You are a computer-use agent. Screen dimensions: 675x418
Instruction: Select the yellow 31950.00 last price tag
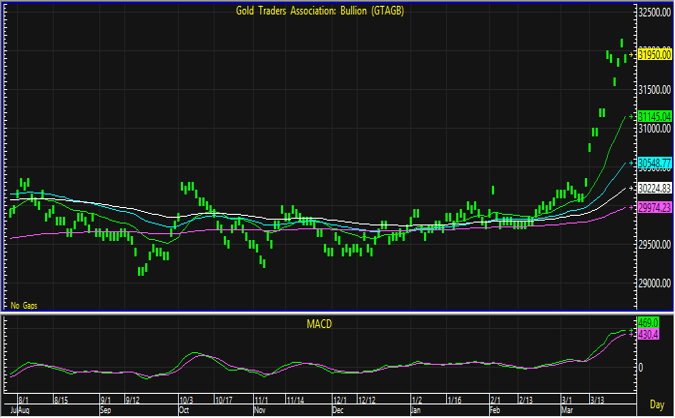652,55
